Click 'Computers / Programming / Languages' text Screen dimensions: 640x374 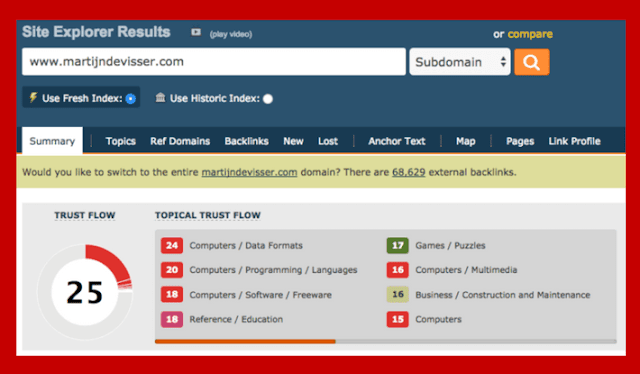pyautogui.click(x=273, y=270)
